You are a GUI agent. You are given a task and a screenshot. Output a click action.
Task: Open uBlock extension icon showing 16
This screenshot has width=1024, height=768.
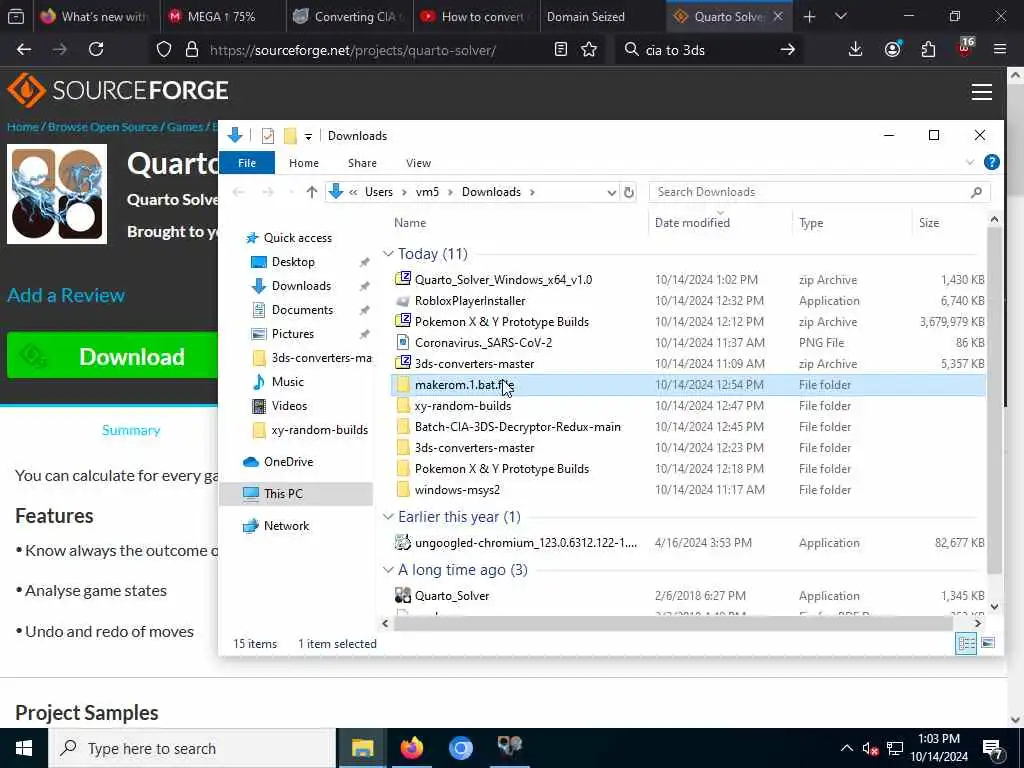(x=965, y=48)
